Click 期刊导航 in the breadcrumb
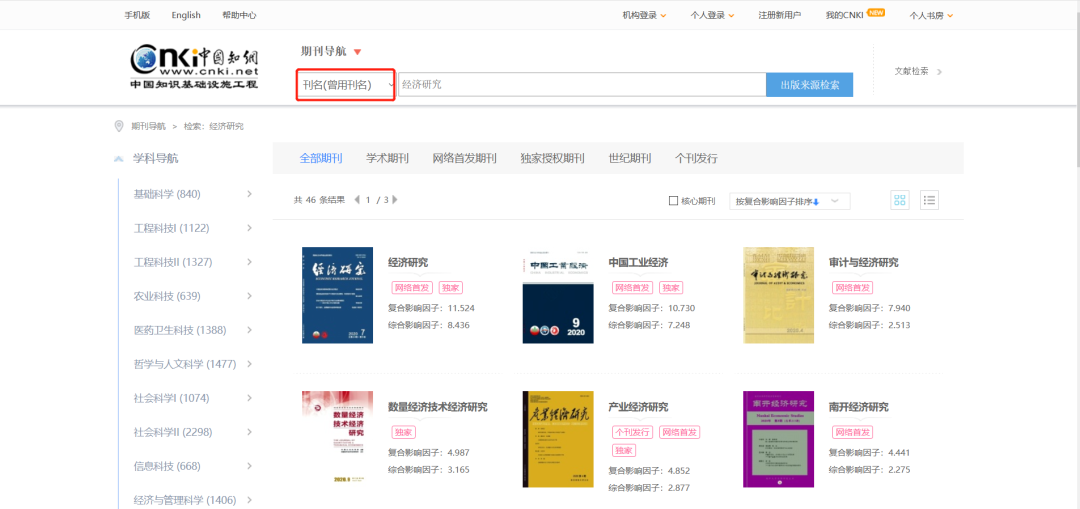This screenshot has height=509, width=1080. point(149,126)
